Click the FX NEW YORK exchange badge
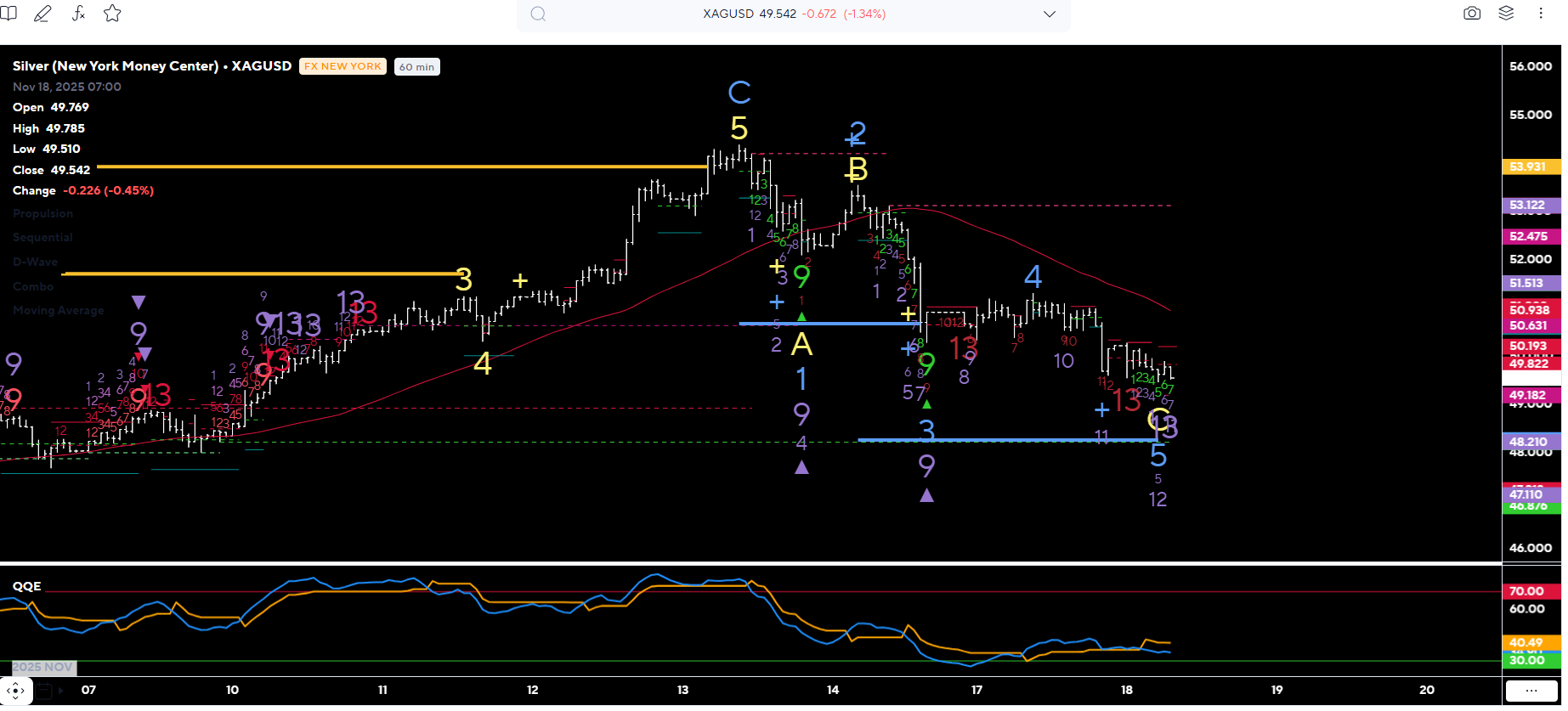This screenshot has height=711, width=1568. [x=342, y=66]
